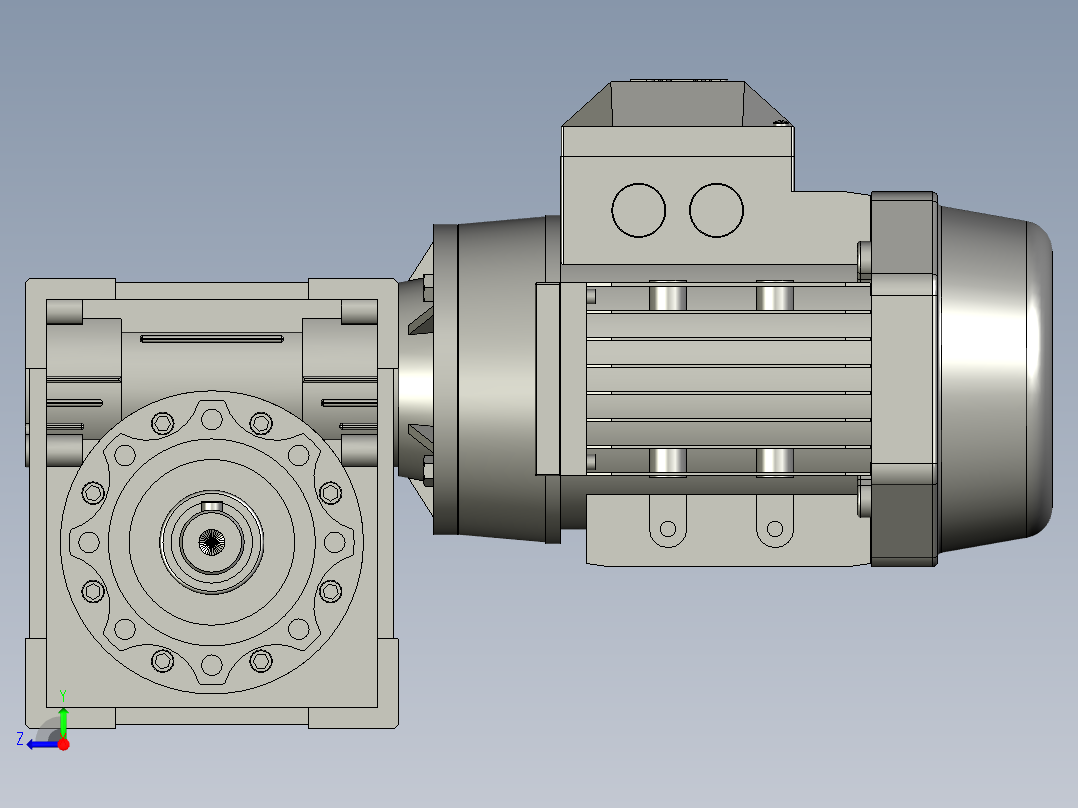Click the green Y axis arrow of triad
Image resolution: width=1078 pixels, height=808 pixels.
(63, 721)
